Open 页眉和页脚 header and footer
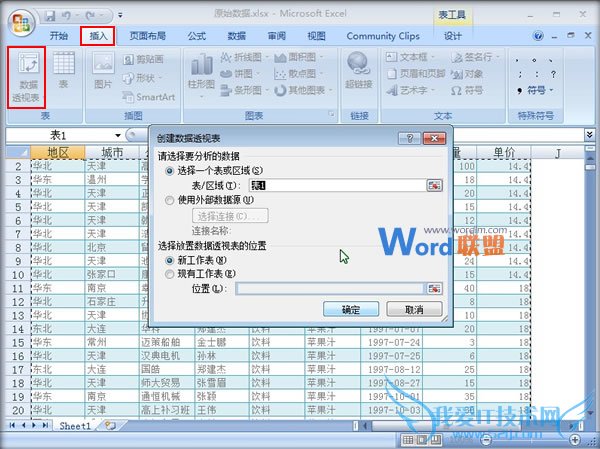 [416, 73]
